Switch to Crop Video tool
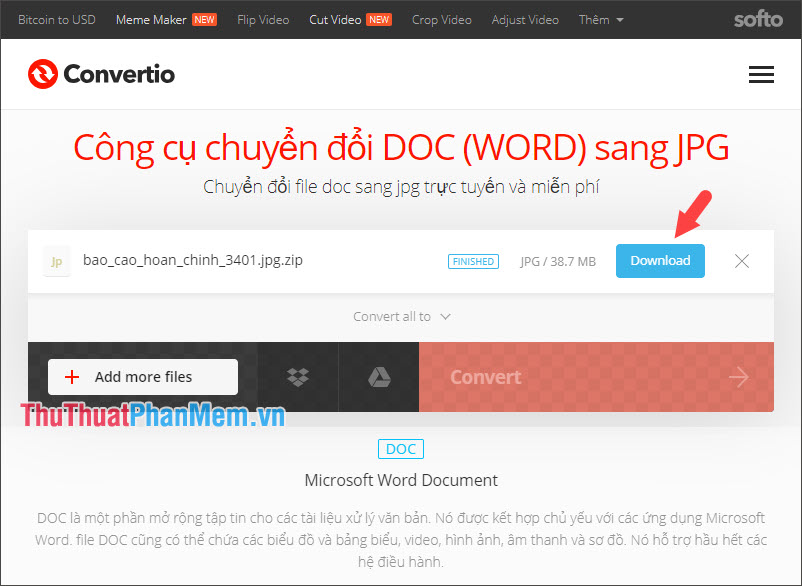This screenshot has height=586, width=802. 441,19
